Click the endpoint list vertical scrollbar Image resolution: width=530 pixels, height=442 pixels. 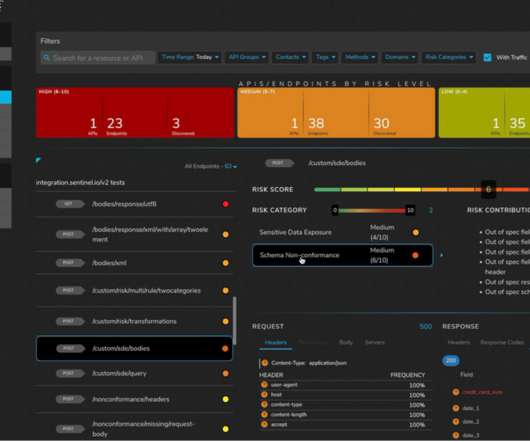click(235, 320)
